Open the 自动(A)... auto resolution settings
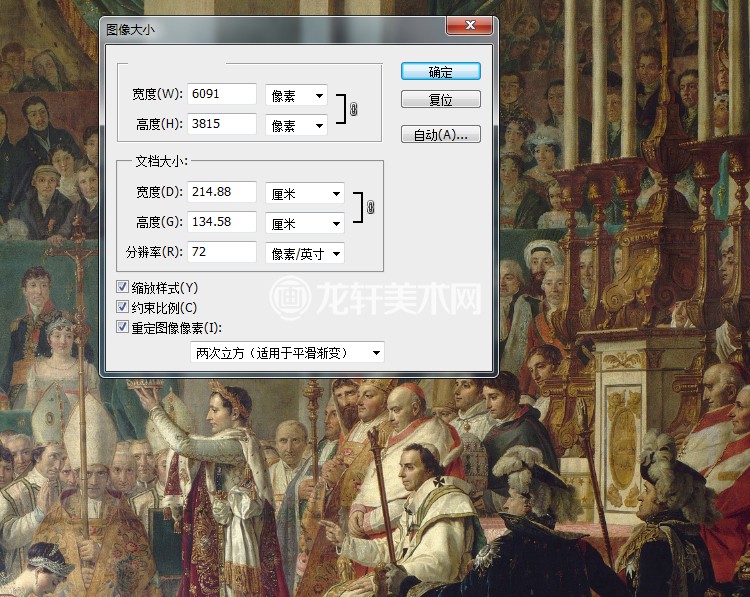Viewport: 750px width, 597px height. (441, 134)
